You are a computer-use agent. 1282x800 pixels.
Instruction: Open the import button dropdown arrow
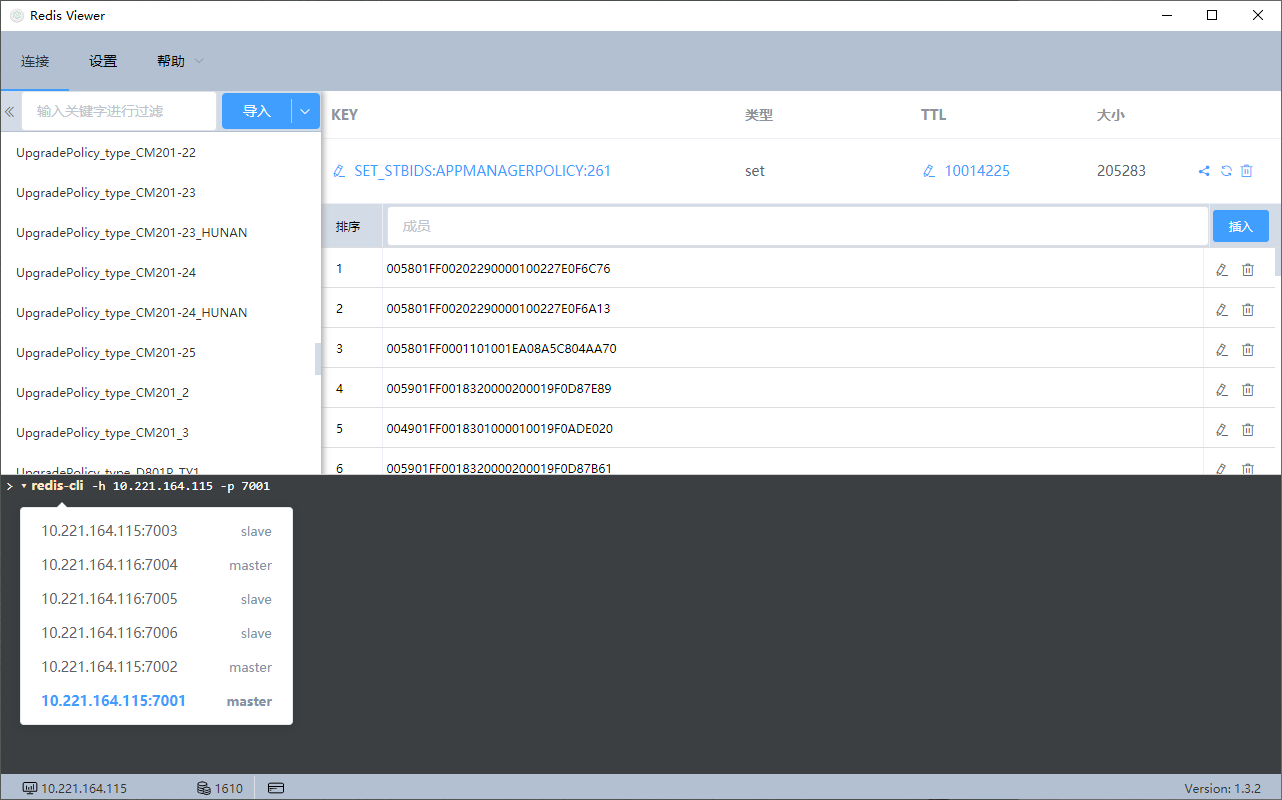305,111
